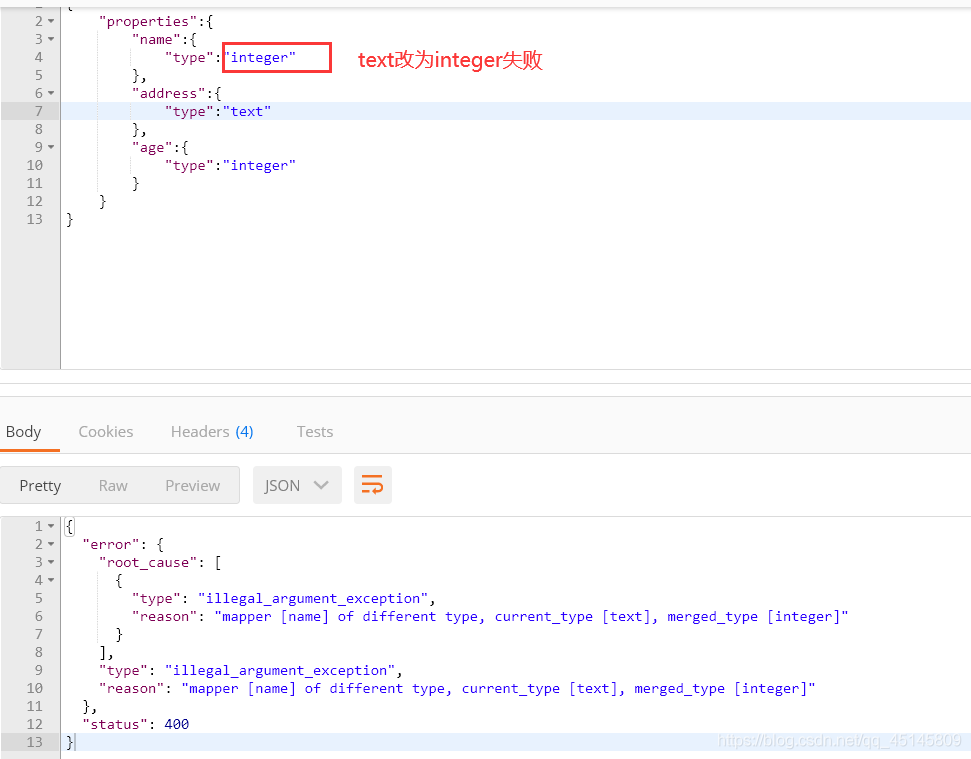Collapse response line 4 object fold arrow
The height and width of the screenshot is (759, 971).
pos(51,580)
